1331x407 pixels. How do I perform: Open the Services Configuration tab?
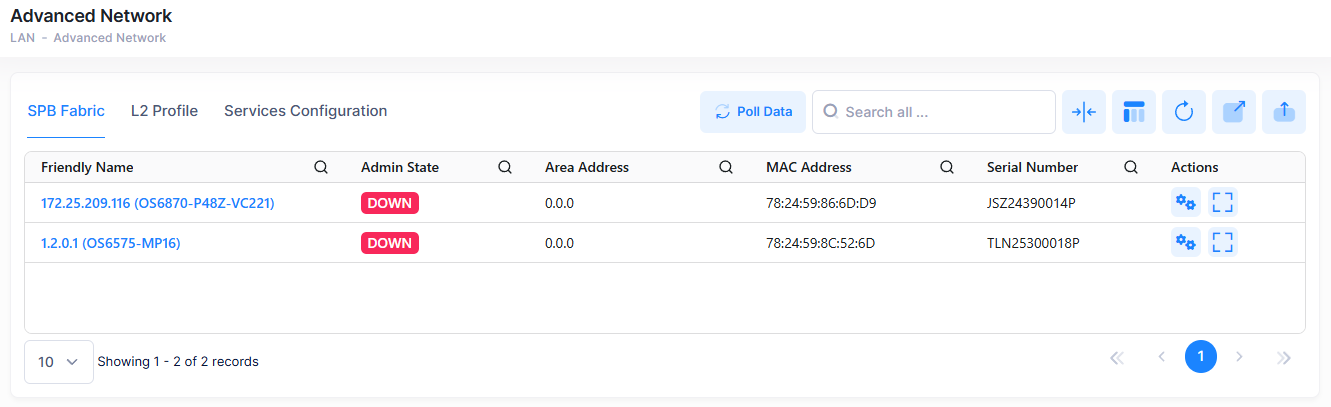click(305, 111)
